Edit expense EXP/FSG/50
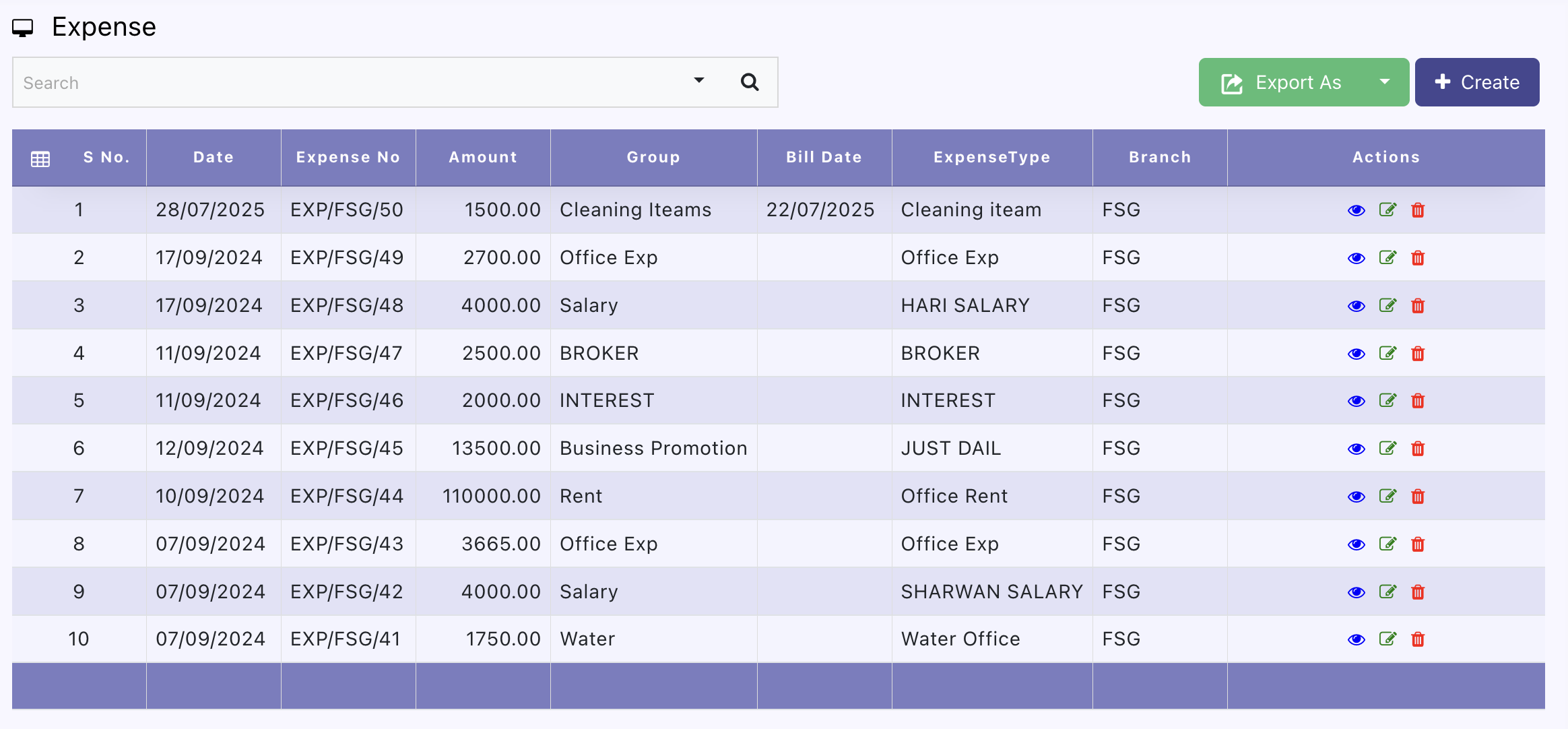This screenshot has width=1568, height=729. click(1387, 210)
